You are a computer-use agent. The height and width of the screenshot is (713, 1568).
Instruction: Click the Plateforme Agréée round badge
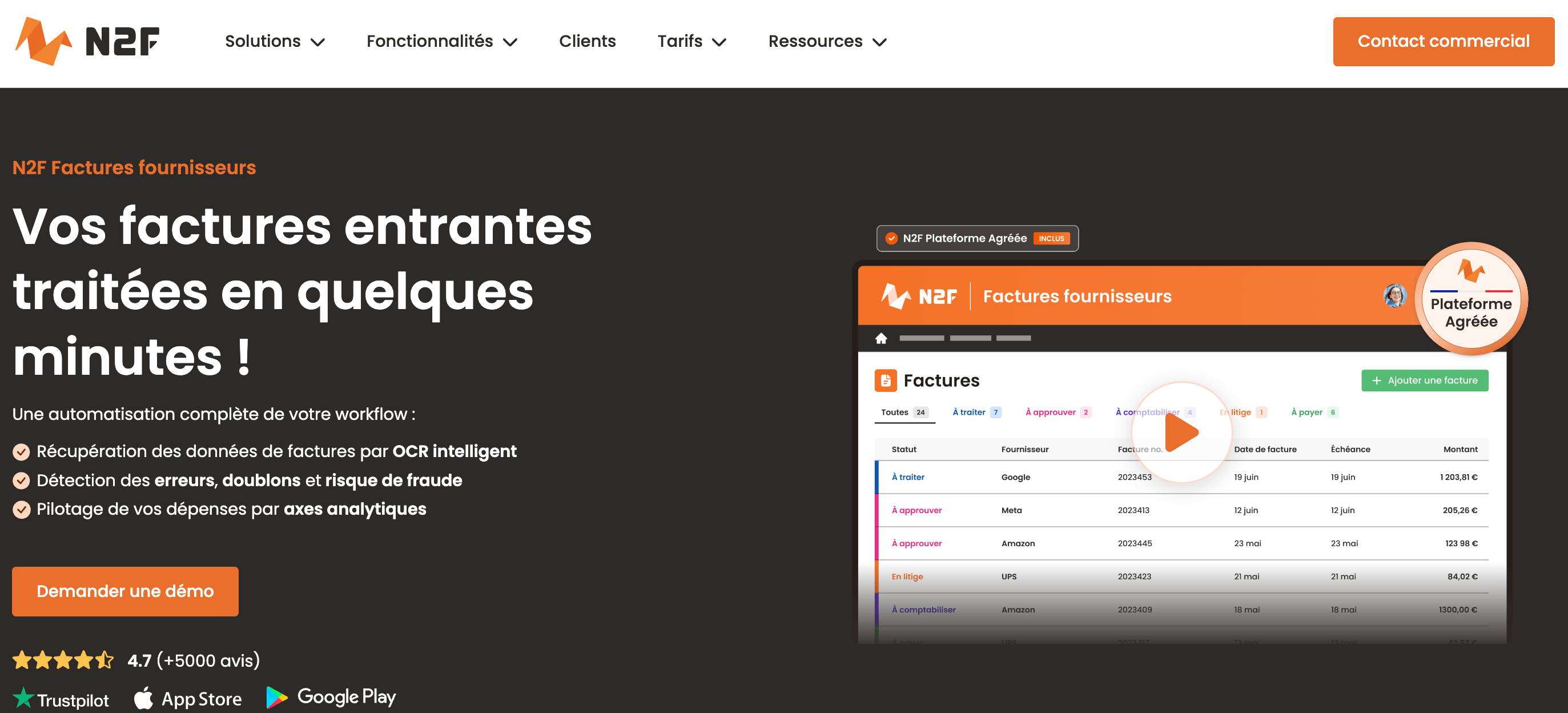pyautogui.click(x=1470, y=299)
